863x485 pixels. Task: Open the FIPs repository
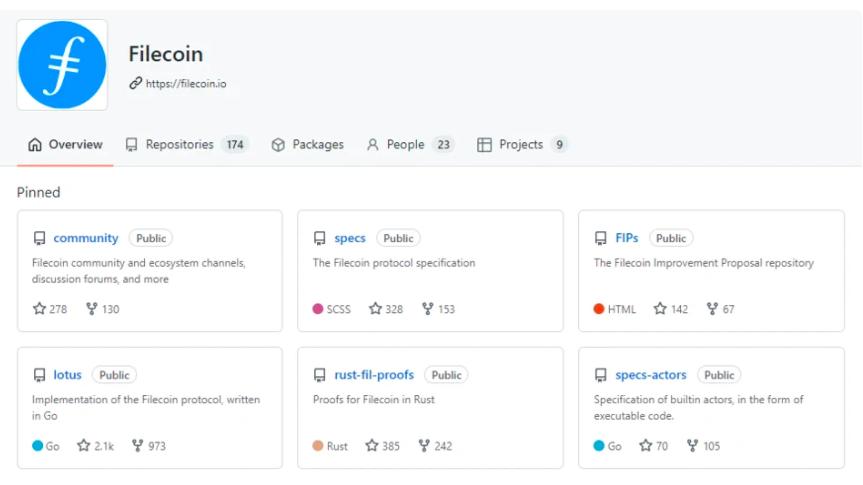click(x=627, y=239)
